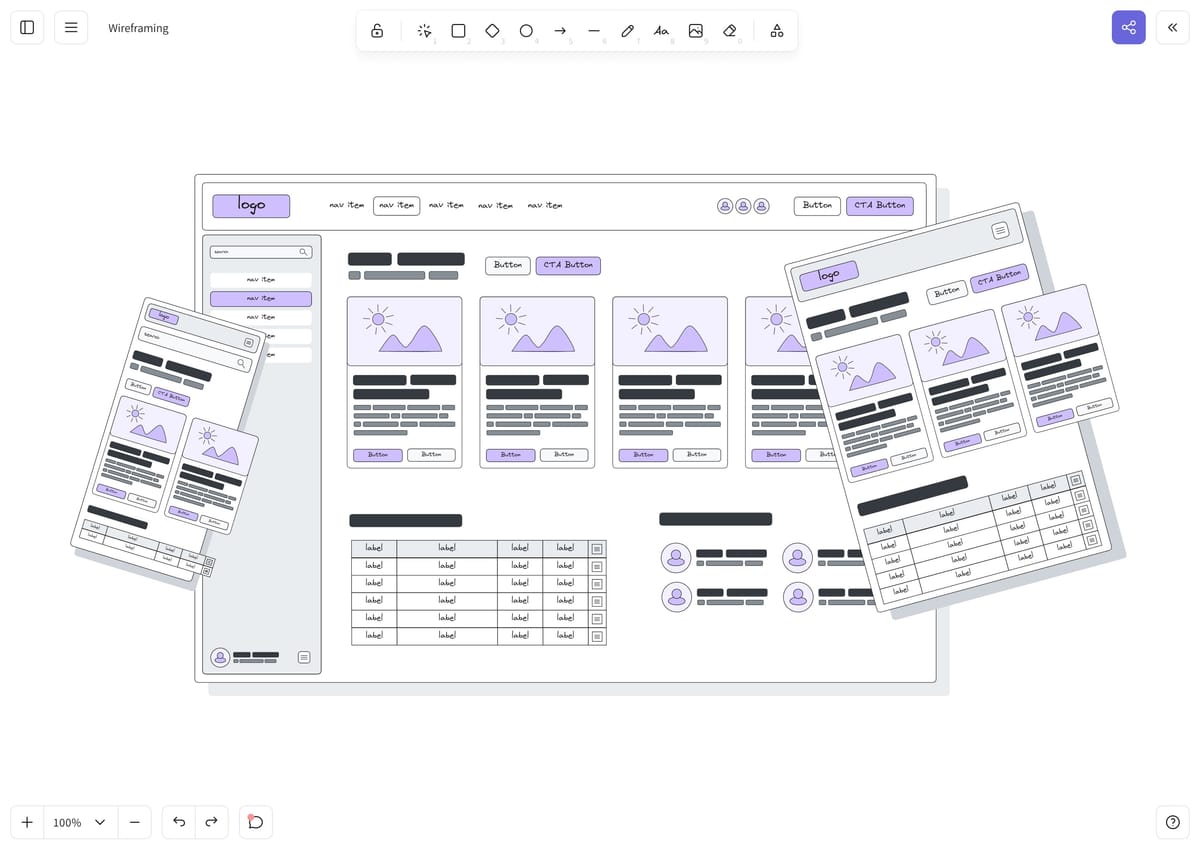This screenshot has width=1200, height=853.
Task: Toggle the left sidebar panel icon
Action: click(27, 27)
